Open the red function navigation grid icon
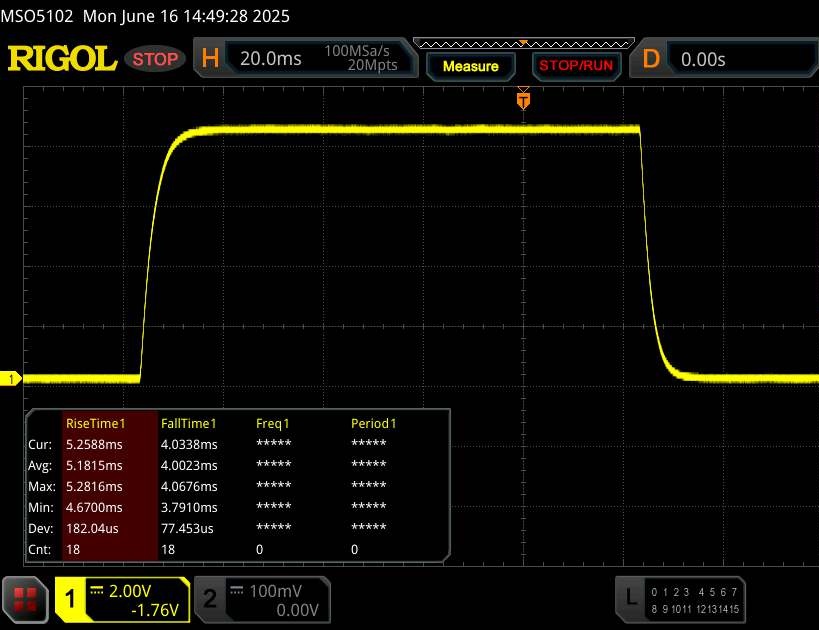Image resolution: width=819 pixels, height=630 pixels. tap(25, 600)
